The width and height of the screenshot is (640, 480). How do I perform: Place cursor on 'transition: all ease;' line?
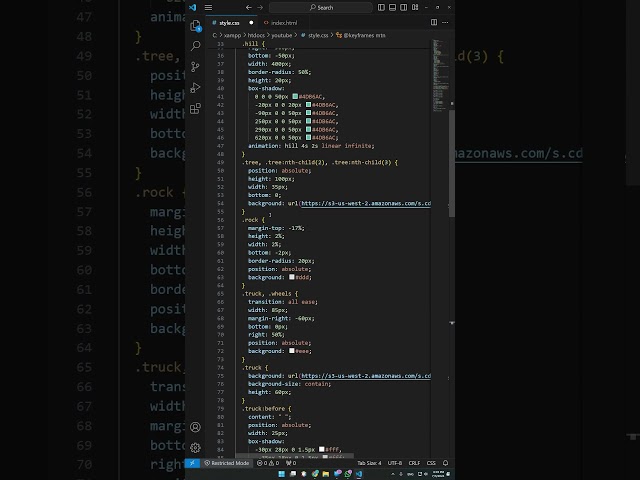pyautogui.click(x=283, y=302)
